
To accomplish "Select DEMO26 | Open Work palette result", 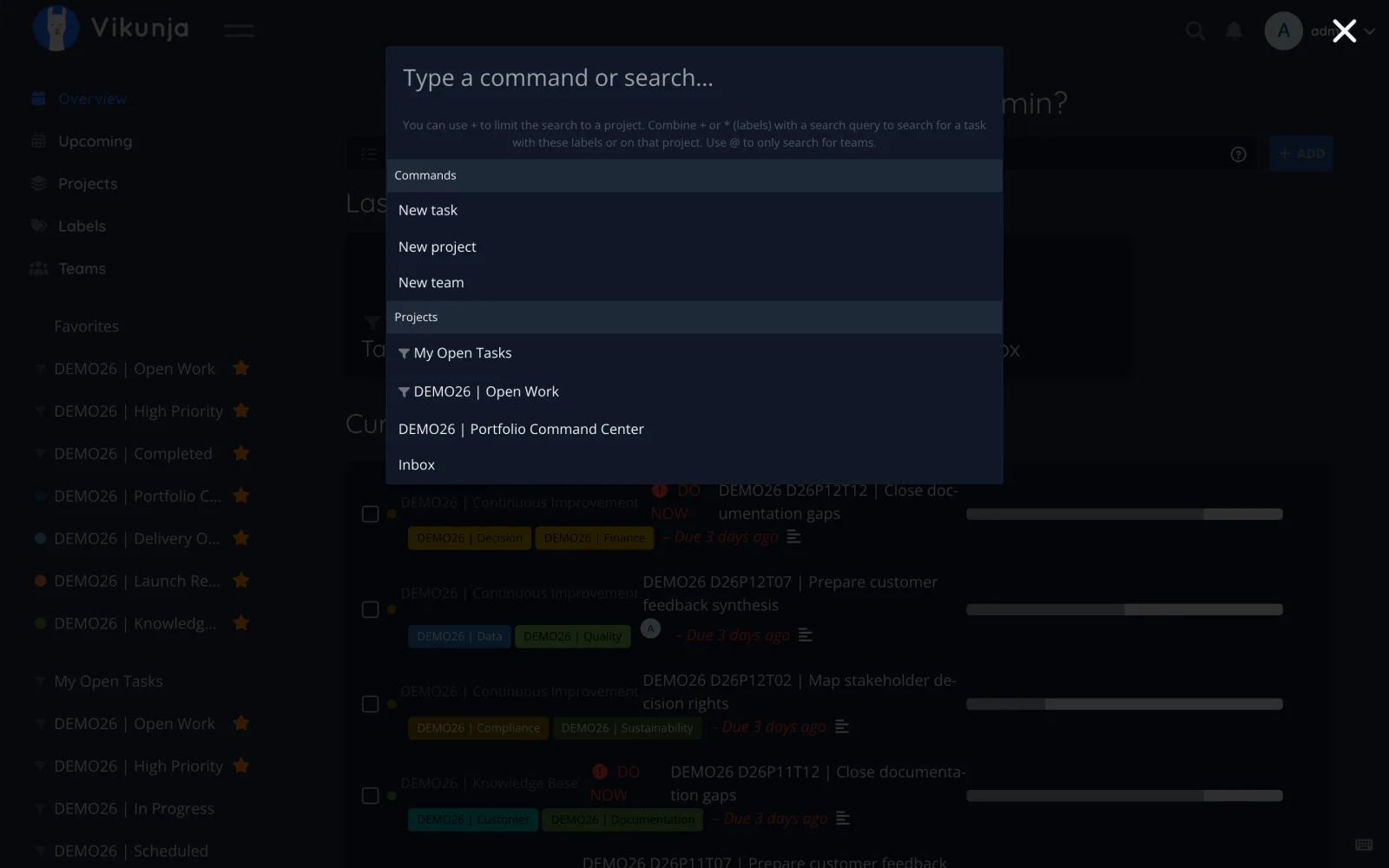I will 694,391.
